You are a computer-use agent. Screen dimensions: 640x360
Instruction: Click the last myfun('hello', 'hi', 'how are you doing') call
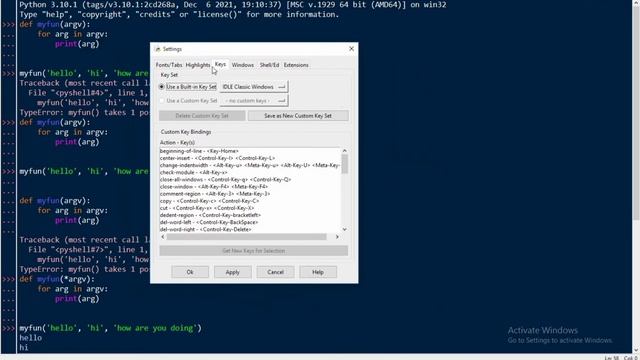(x=110, y=328)
